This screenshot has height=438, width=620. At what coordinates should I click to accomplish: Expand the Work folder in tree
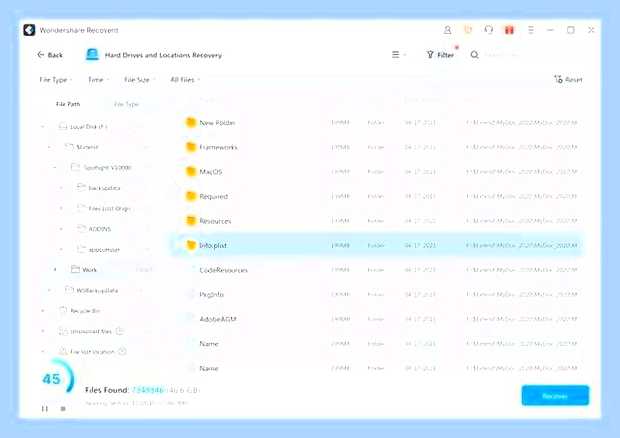[x=55, y=270]
